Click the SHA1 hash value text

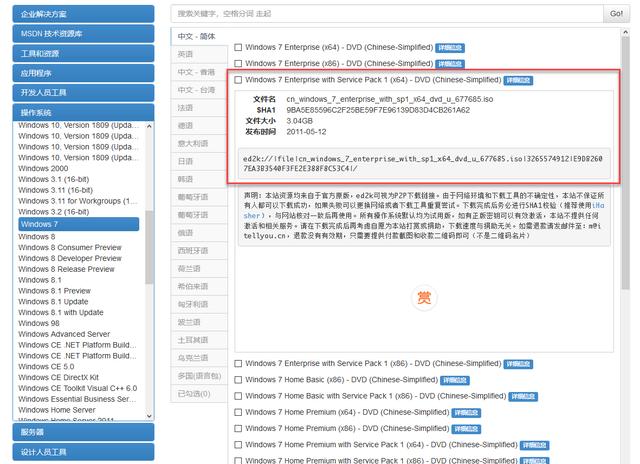click(378, 110)
